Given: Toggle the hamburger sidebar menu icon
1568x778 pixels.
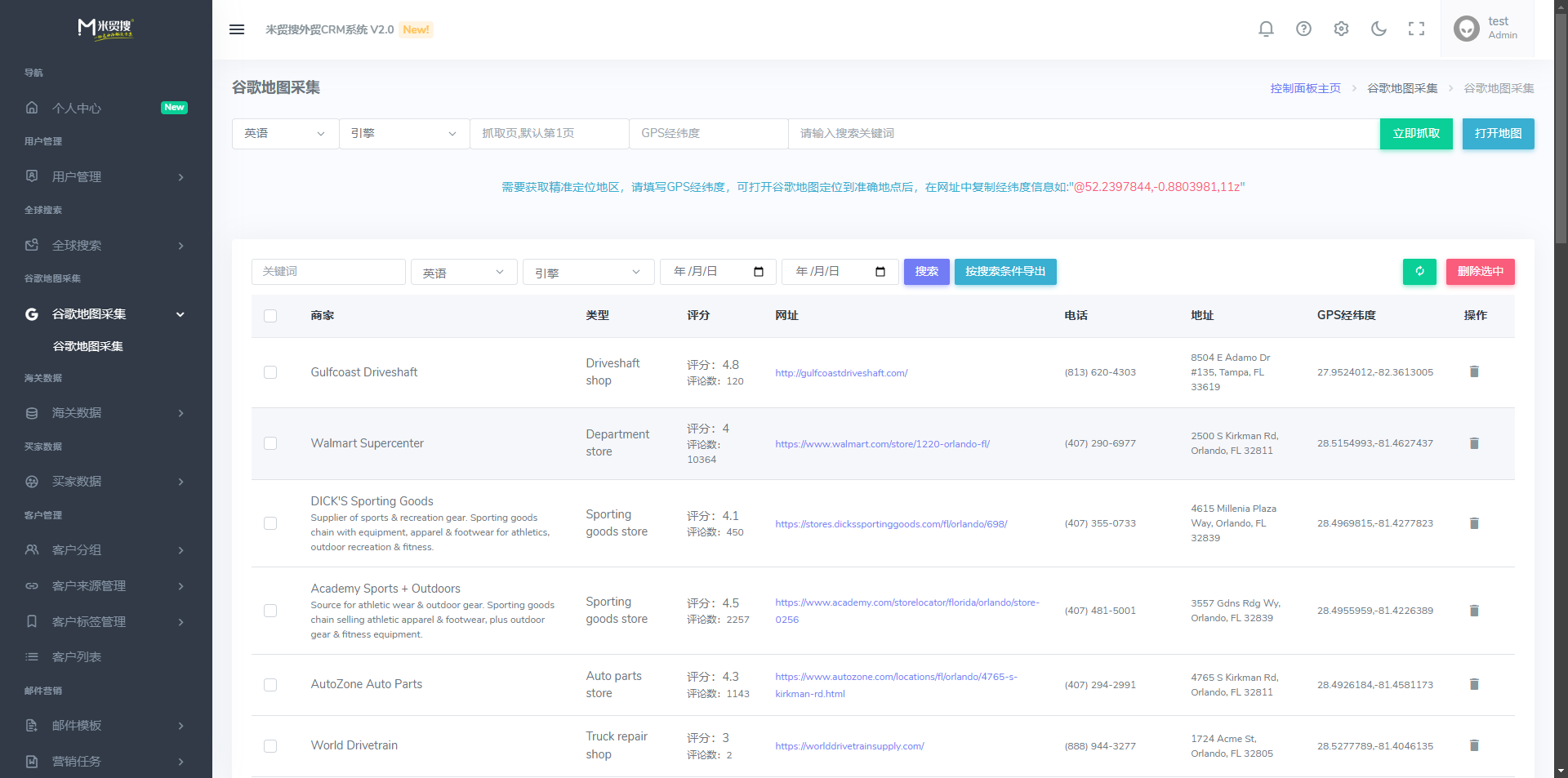Looking at the screenshot, I should [x=237, y=29].
